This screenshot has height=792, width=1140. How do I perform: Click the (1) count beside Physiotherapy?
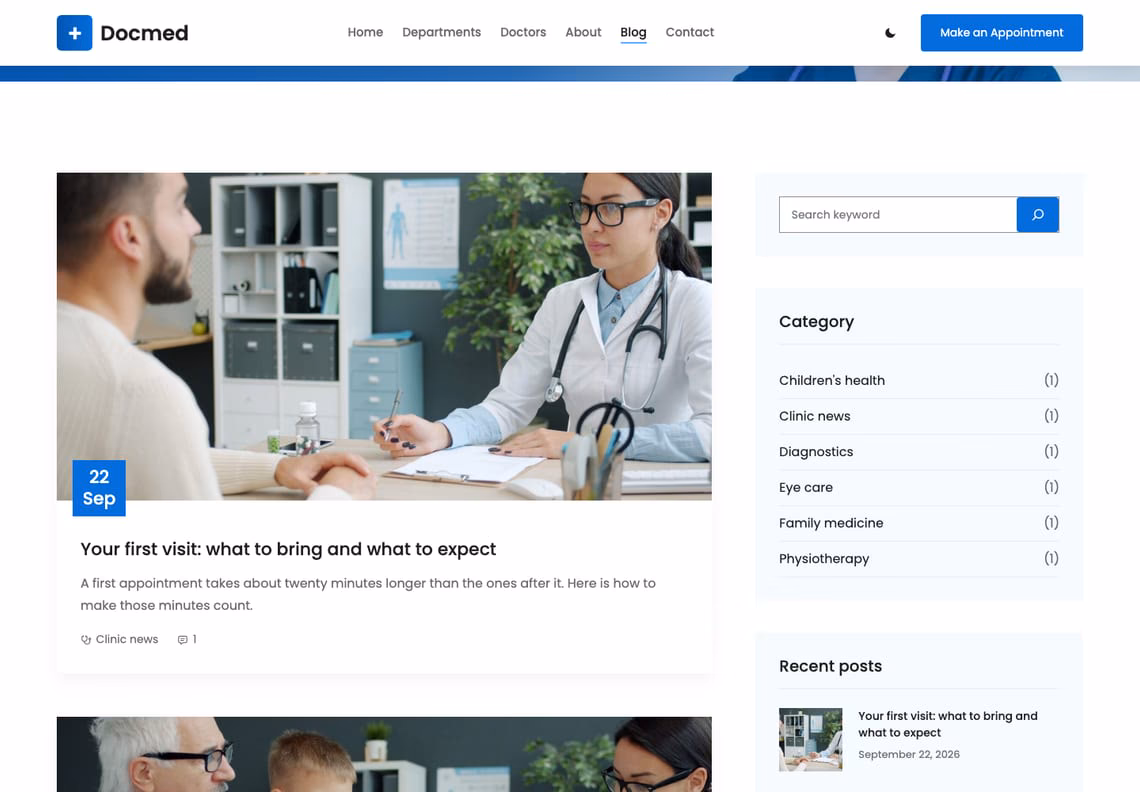1051,559
